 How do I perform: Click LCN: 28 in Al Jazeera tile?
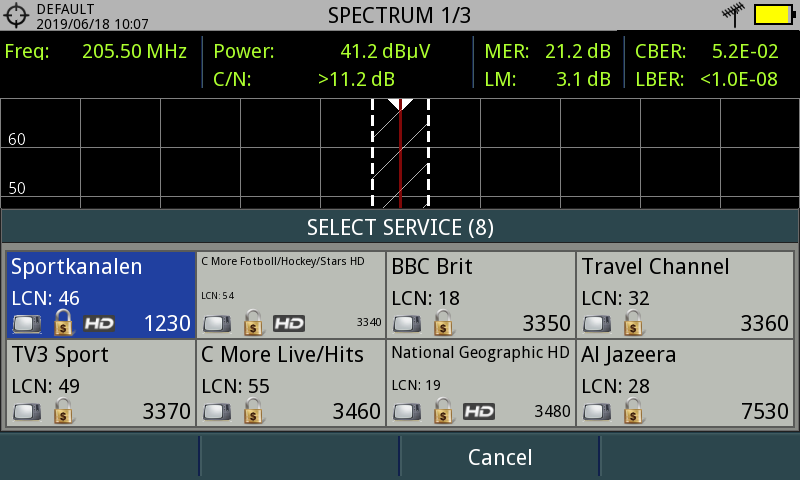[x=616, y=386]
